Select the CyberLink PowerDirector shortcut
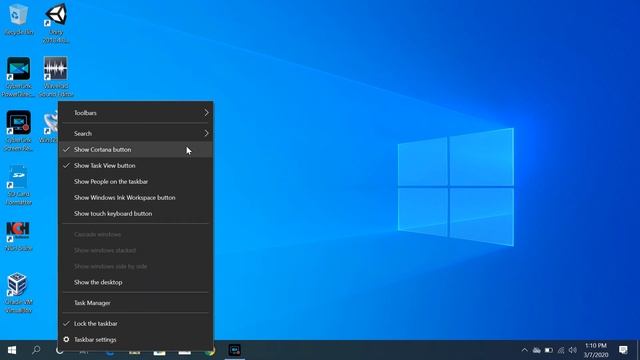 tap(18, 77)
